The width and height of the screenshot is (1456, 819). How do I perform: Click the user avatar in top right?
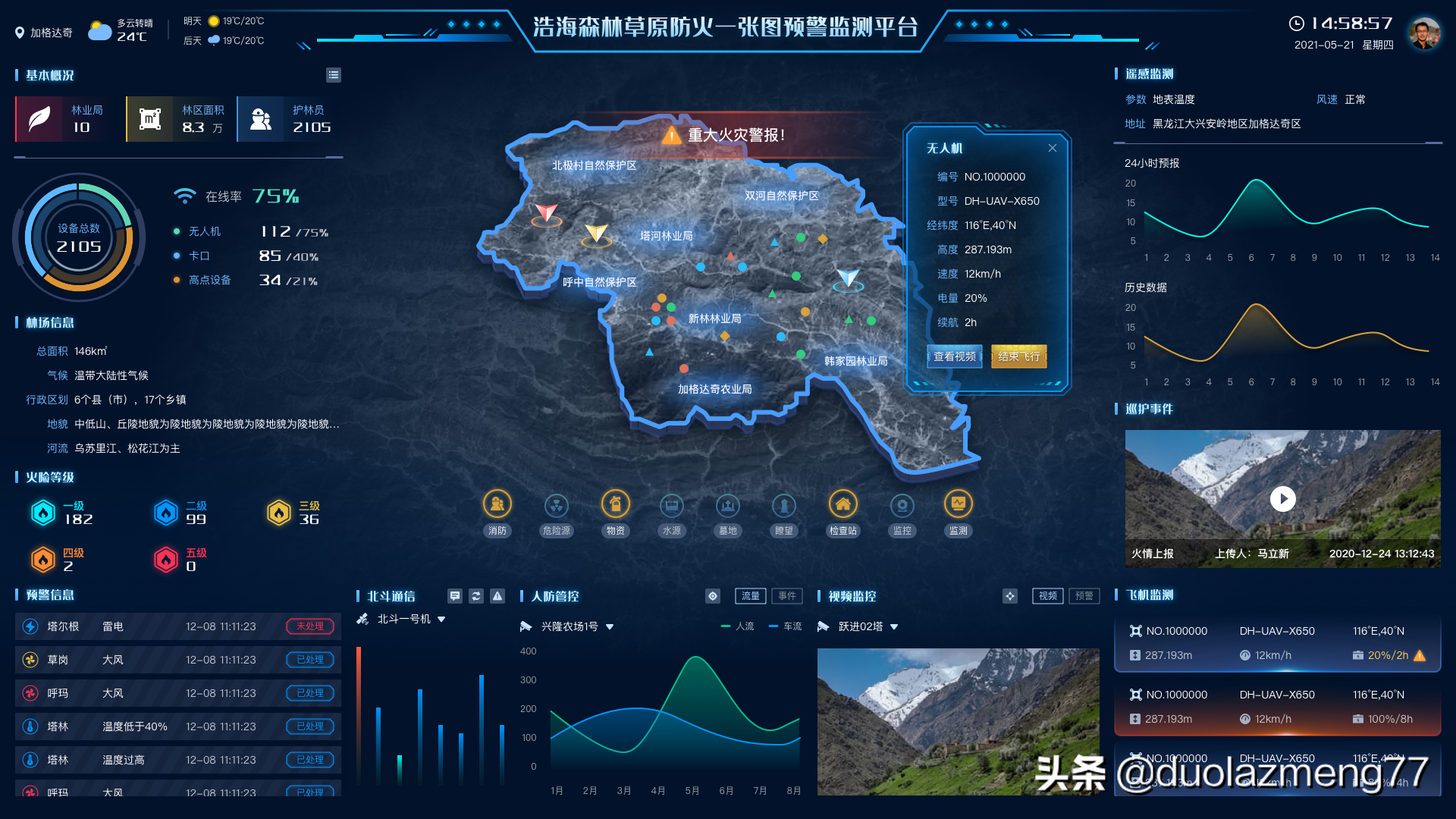tap(1424, 33)
